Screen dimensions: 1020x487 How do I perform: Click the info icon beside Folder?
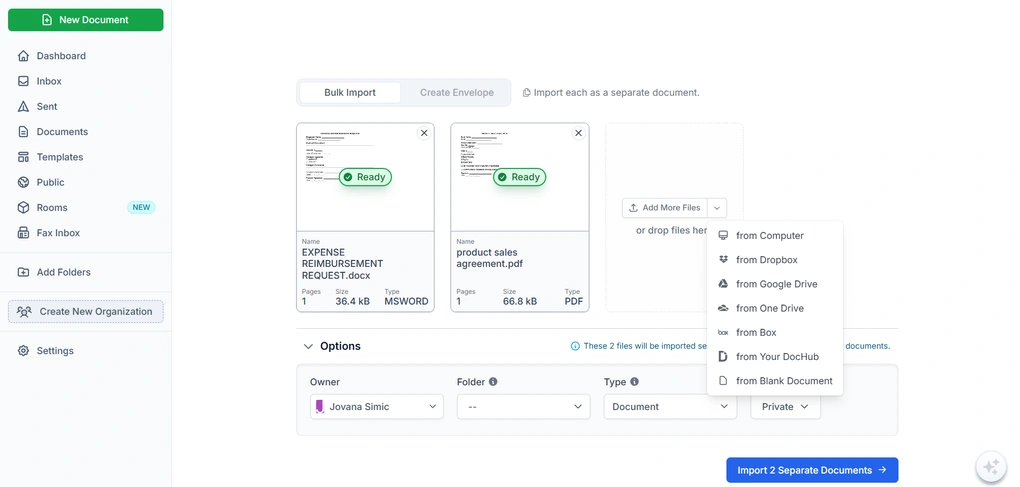click(493, 382)
